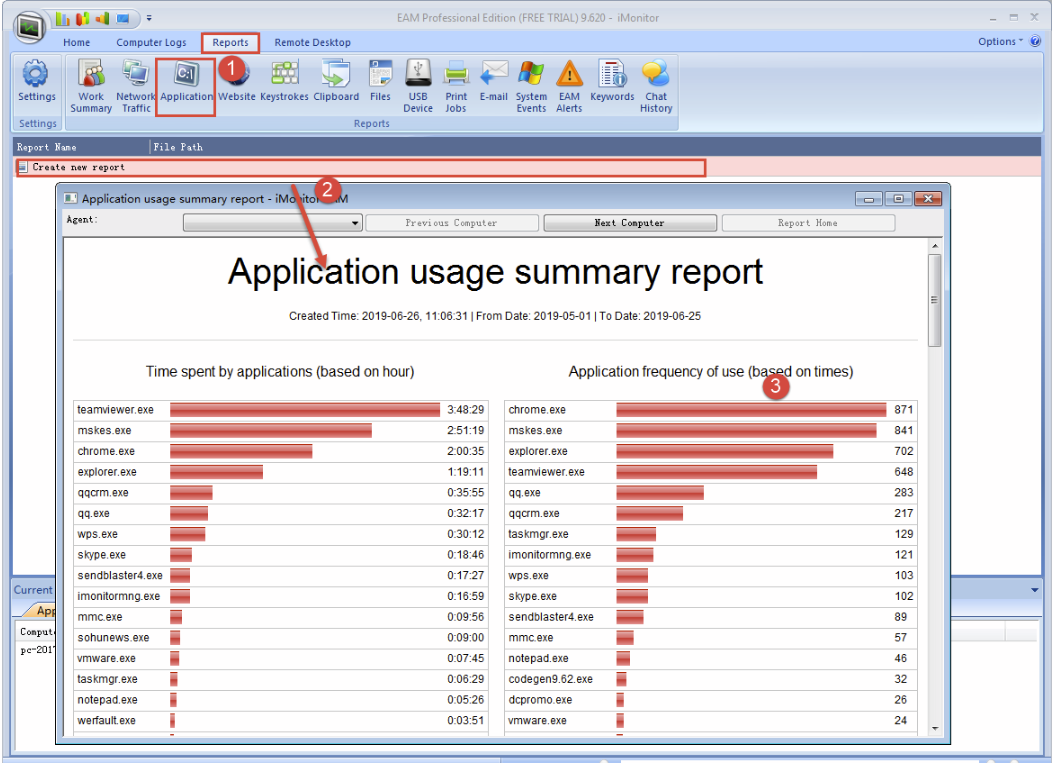Image resolution: width=1053 pixels, height=763 pixels.
Task: Click the report scrollbar up arrow
Action: point(935,246)
